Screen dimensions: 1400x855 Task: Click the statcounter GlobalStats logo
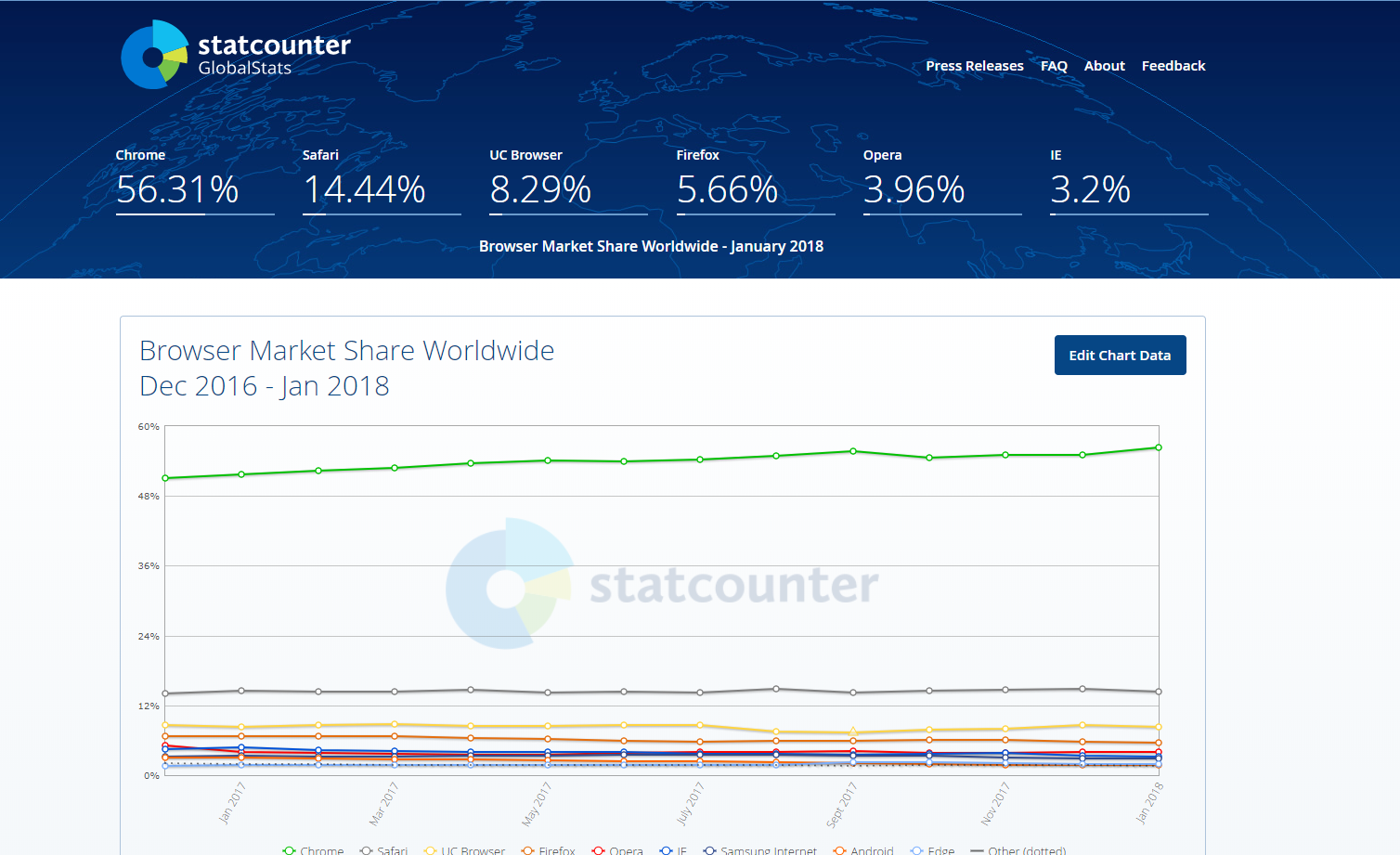point(236,55)
